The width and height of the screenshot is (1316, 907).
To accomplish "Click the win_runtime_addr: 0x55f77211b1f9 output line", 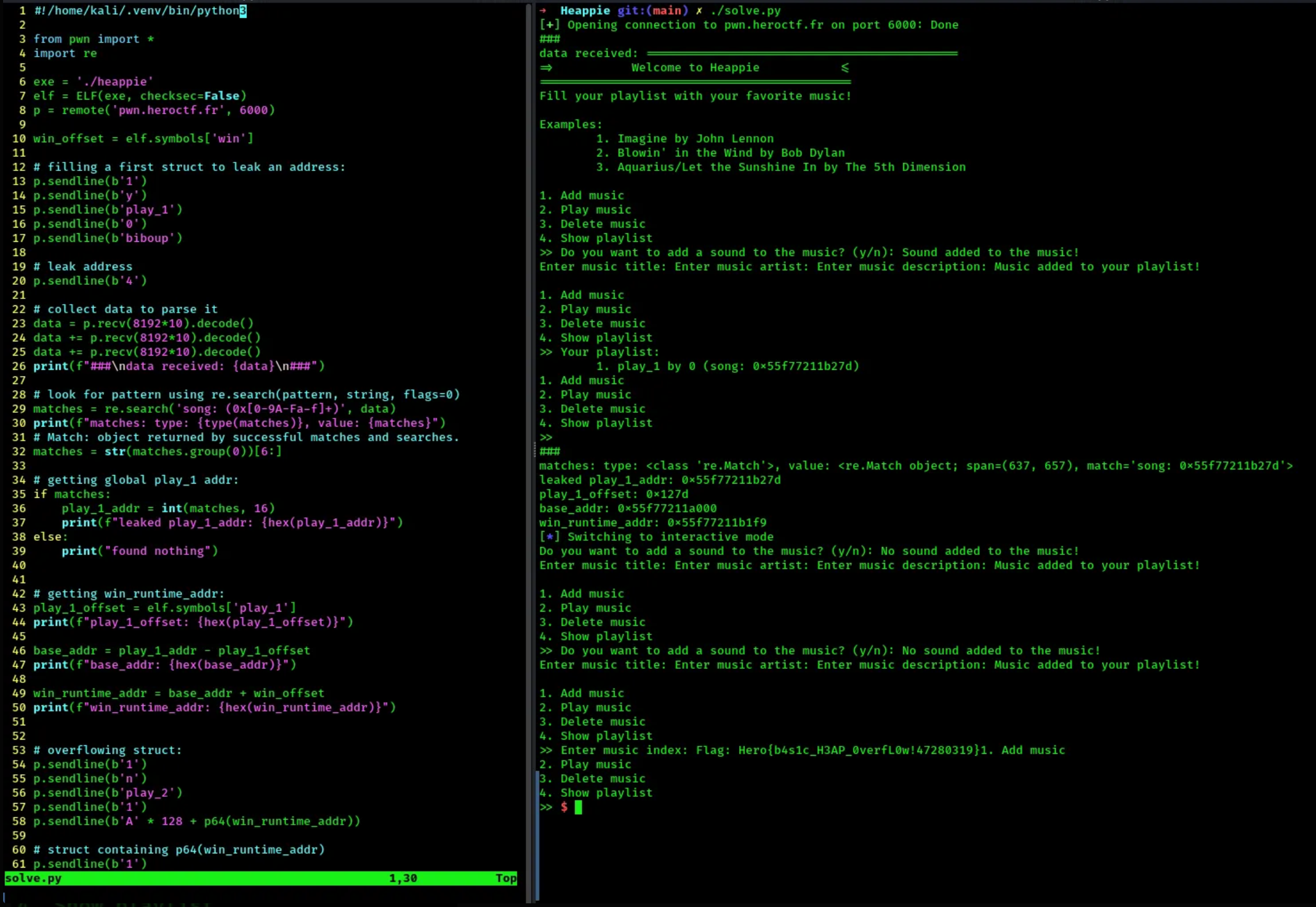I will [x=652, y=522].
